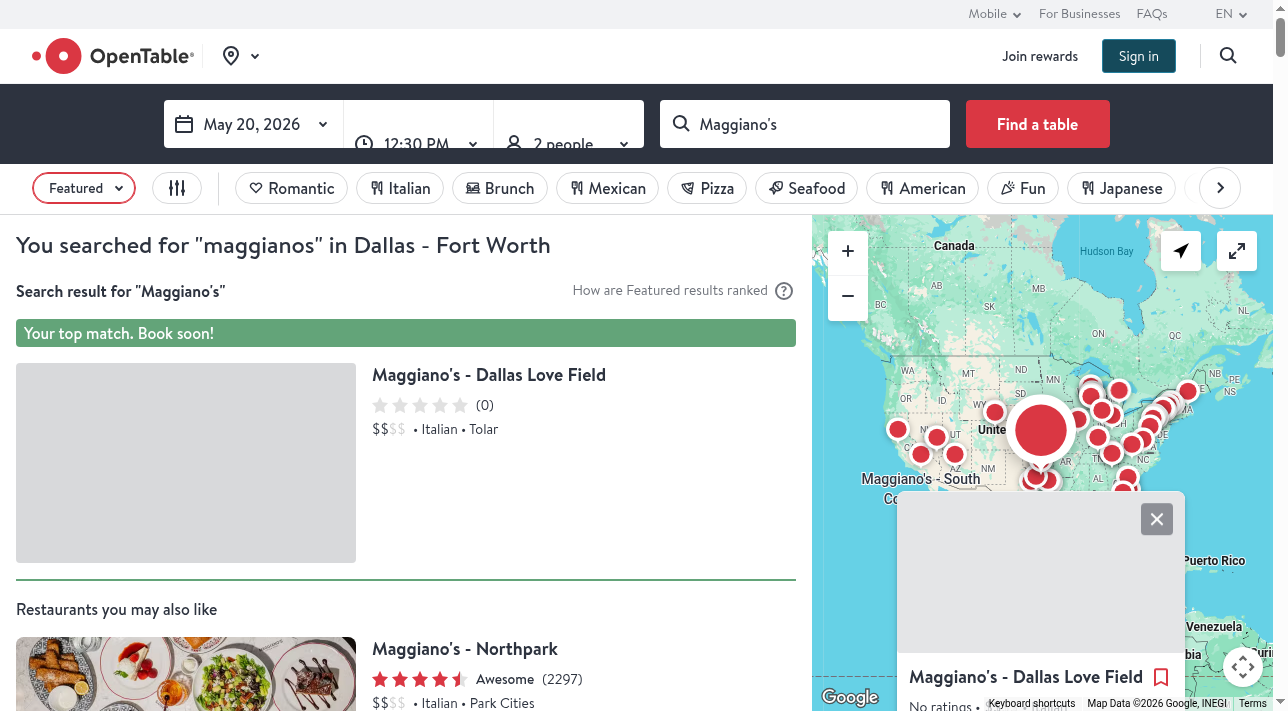The height and width of the screenshot is (711, 1288).
Task: Open the For Businesses link
Action: pos(1079,14)
